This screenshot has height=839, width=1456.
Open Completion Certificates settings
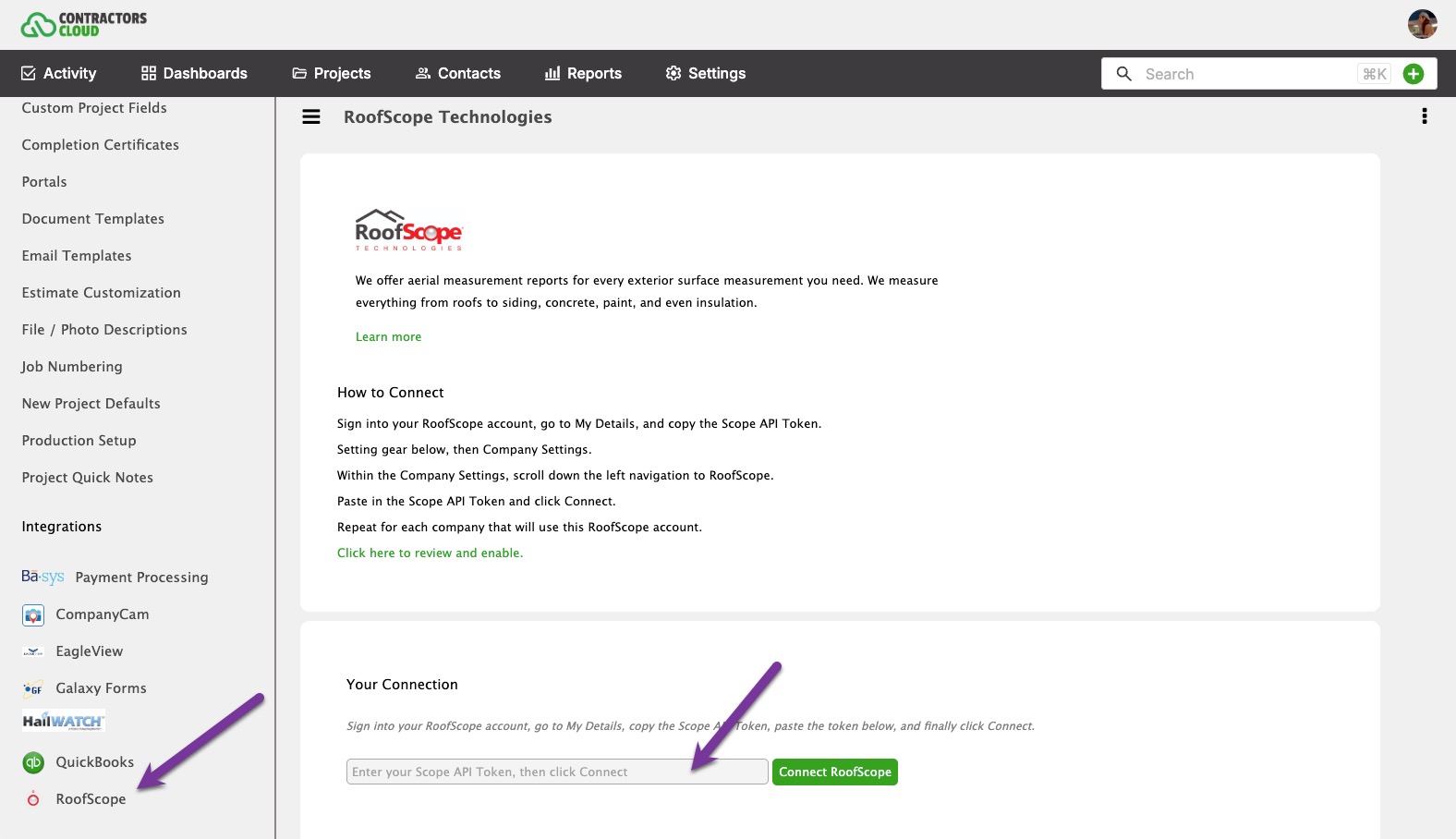tap(100, 145)
